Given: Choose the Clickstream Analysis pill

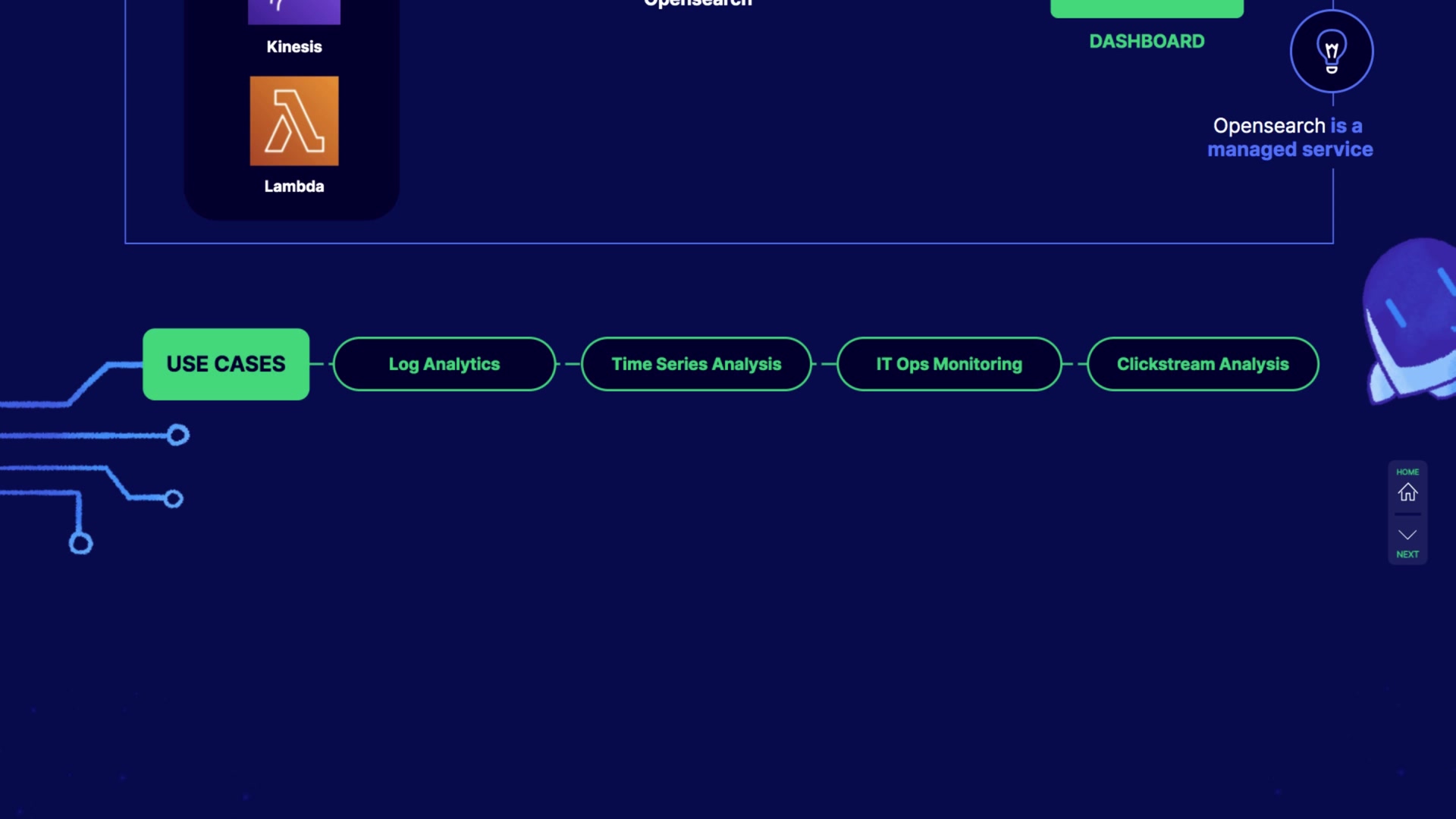Looking at the screenshot, I should 1203,364.
